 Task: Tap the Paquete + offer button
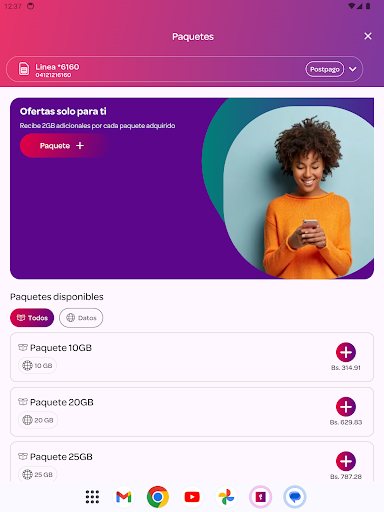[64, 146]
